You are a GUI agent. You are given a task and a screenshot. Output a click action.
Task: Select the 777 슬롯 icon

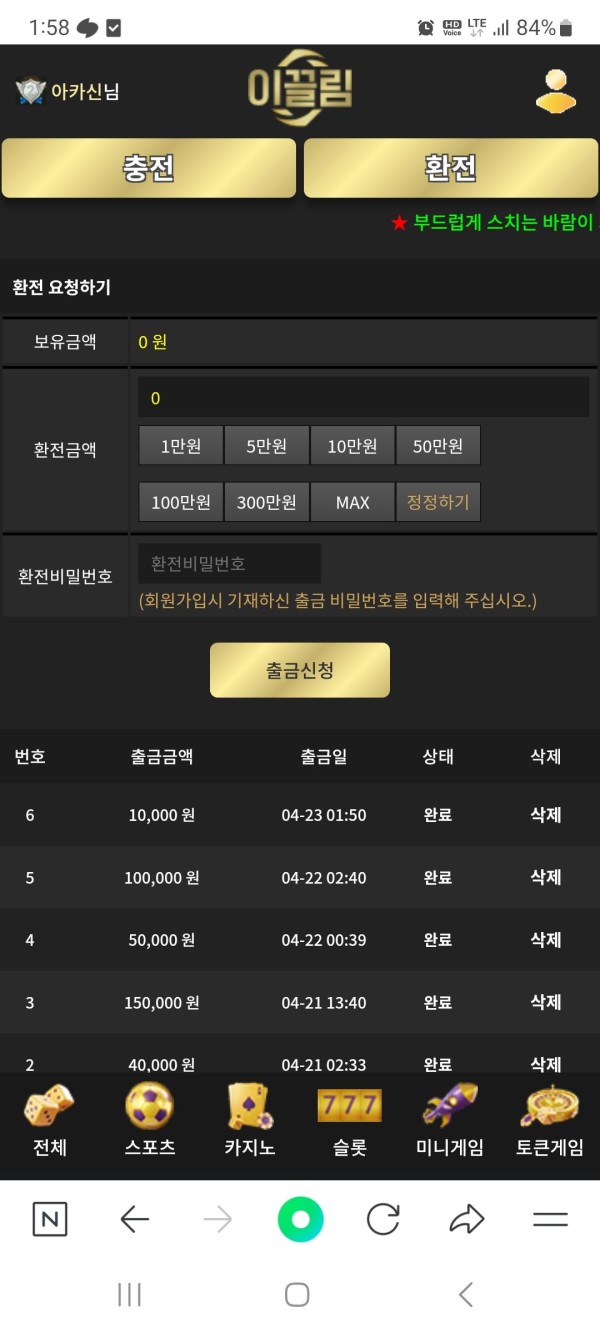(350, 1106)
